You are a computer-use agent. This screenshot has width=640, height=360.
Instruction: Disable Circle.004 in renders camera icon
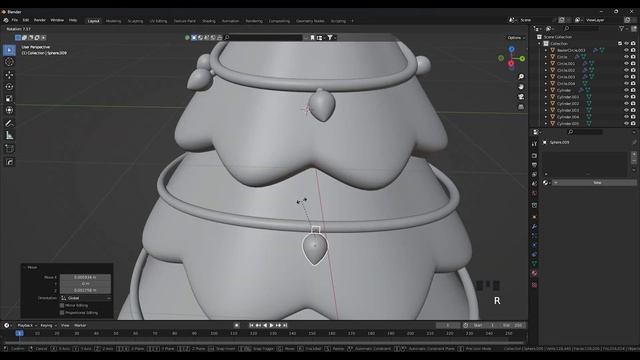point(633,84)
